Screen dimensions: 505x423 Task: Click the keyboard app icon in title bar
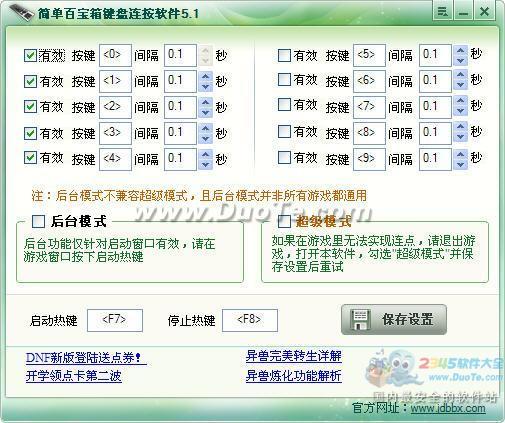(x=21, y=13)
